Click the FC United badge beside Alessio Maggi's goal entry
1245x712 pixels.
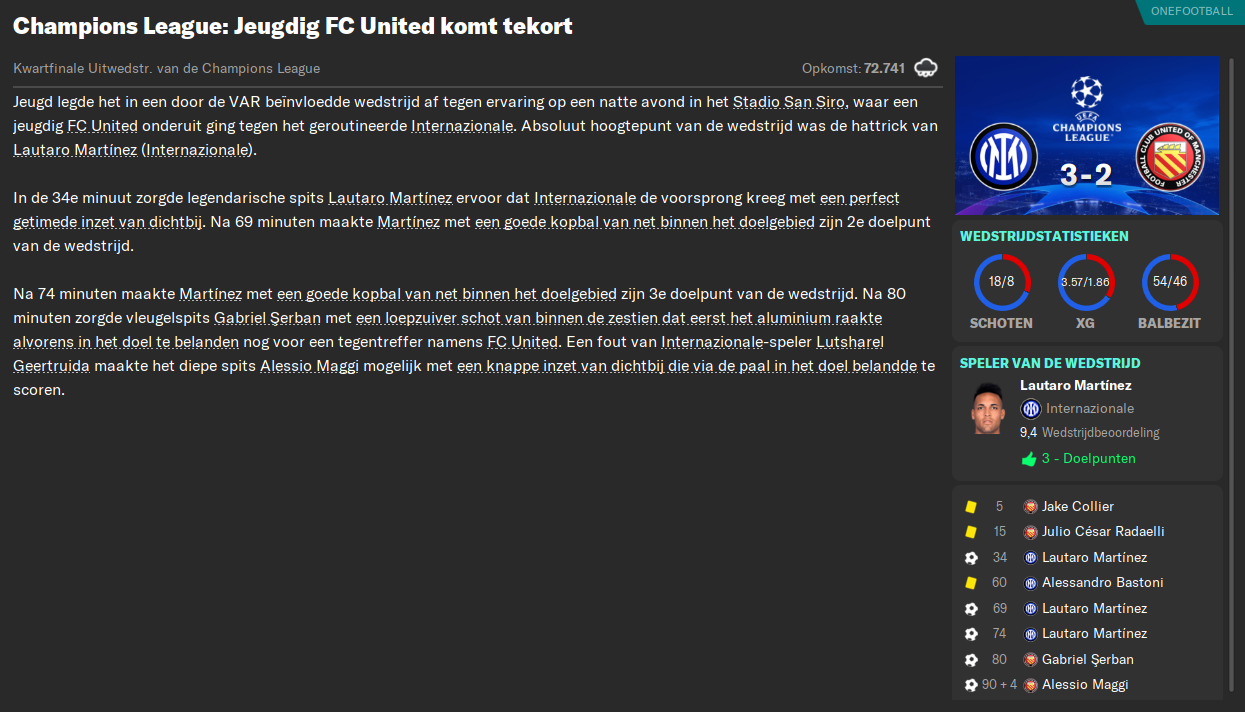1031,684
